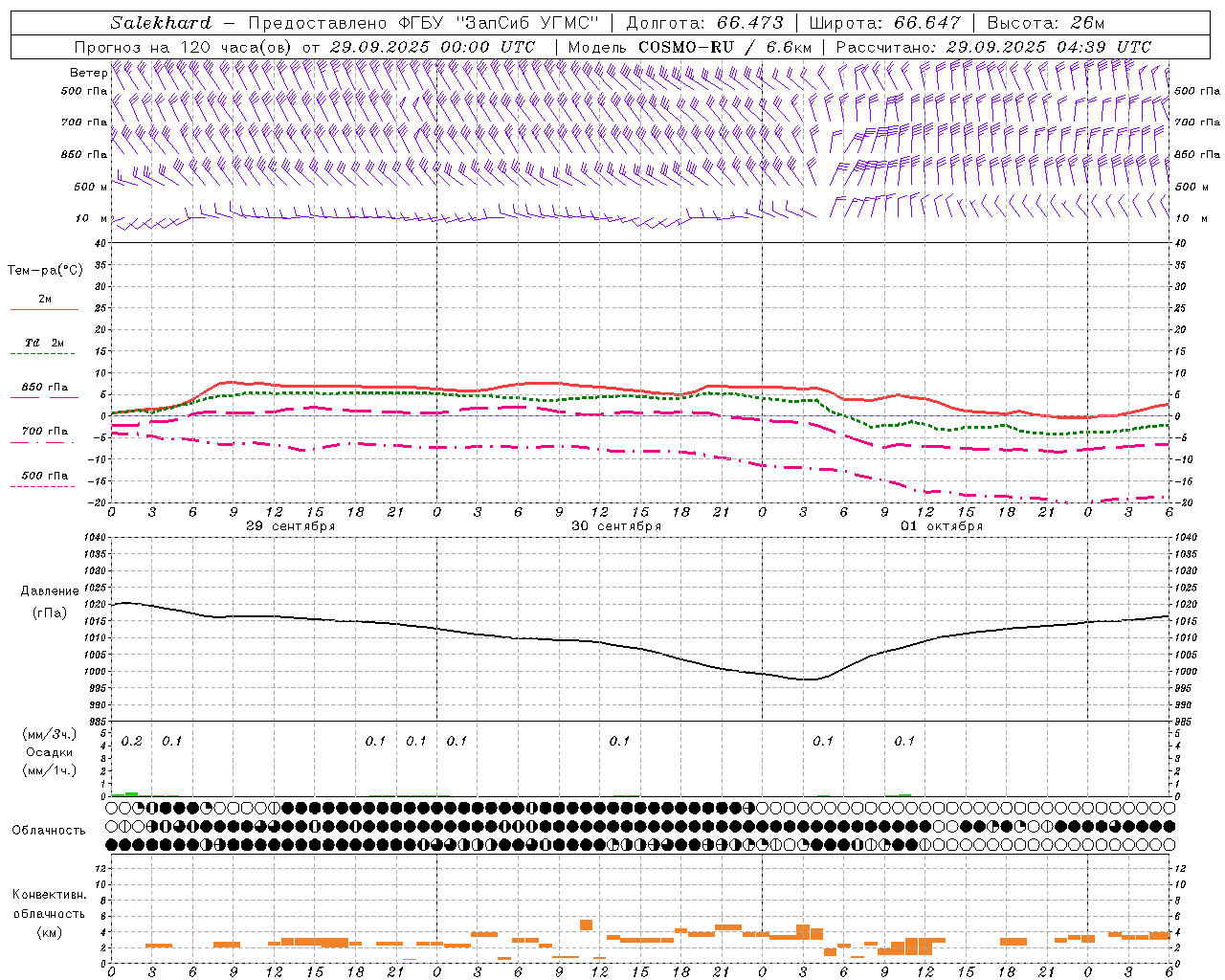Click the Давление pressure axis label
This screenshot has height=980, width=1225.
click(50, 590)
